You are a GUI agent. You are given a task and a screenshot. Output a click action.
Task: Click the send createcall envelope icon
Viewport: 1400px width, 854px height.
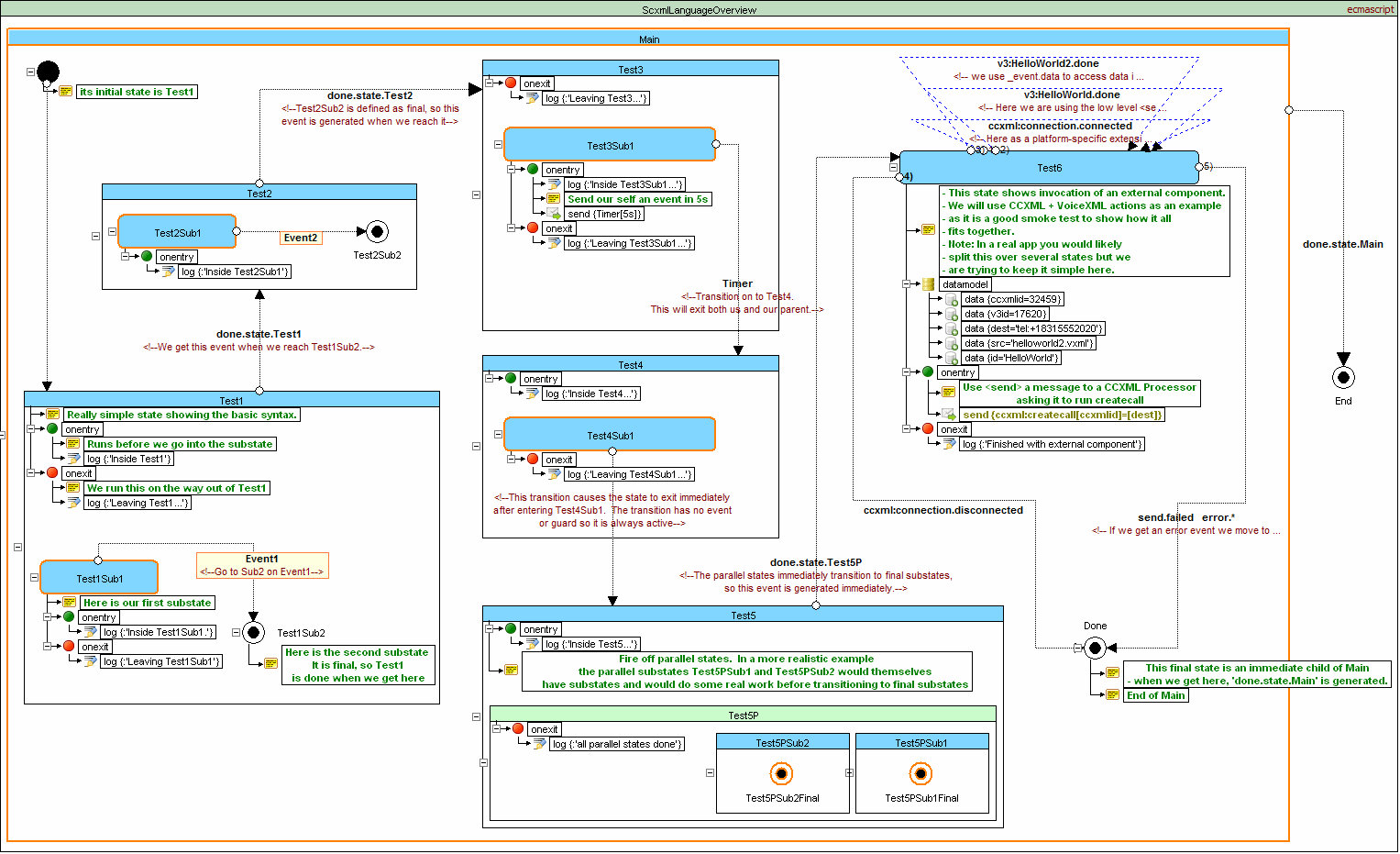tap(949, 415)
